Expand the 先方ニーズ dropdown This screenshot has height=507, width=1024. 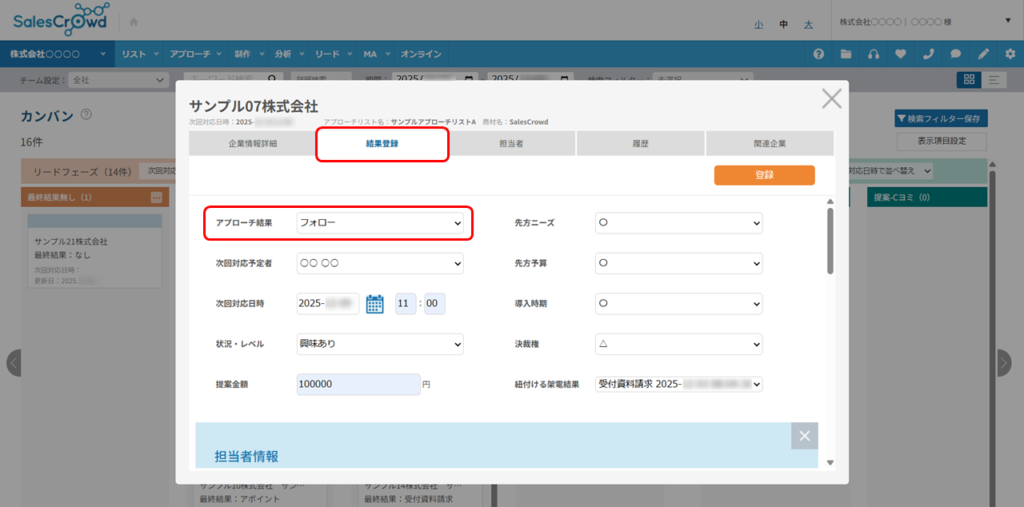click(679, 223)
